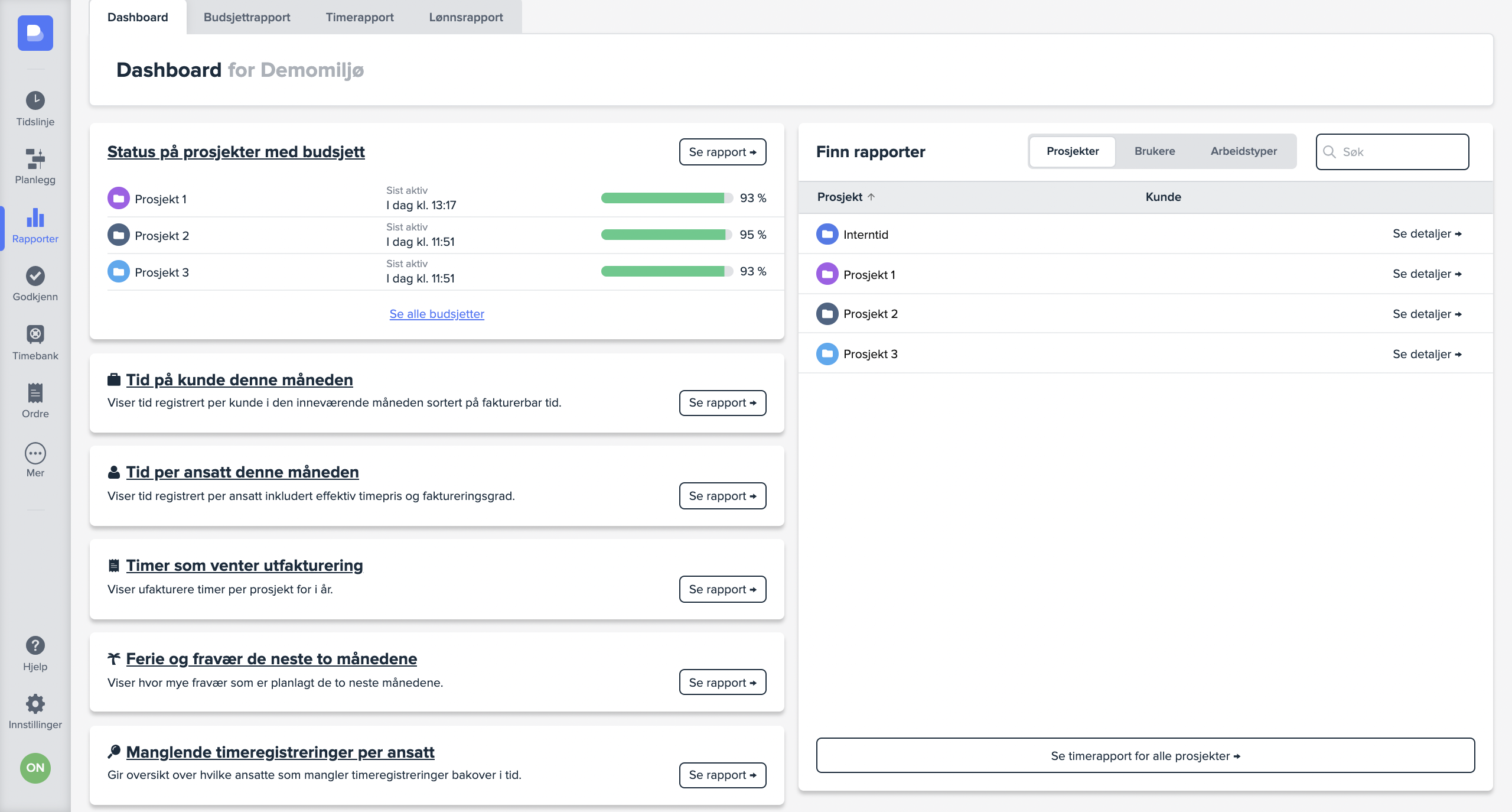Open the Budsjettrapport tab
This screenshot has height=812, width=1512.
246,17
